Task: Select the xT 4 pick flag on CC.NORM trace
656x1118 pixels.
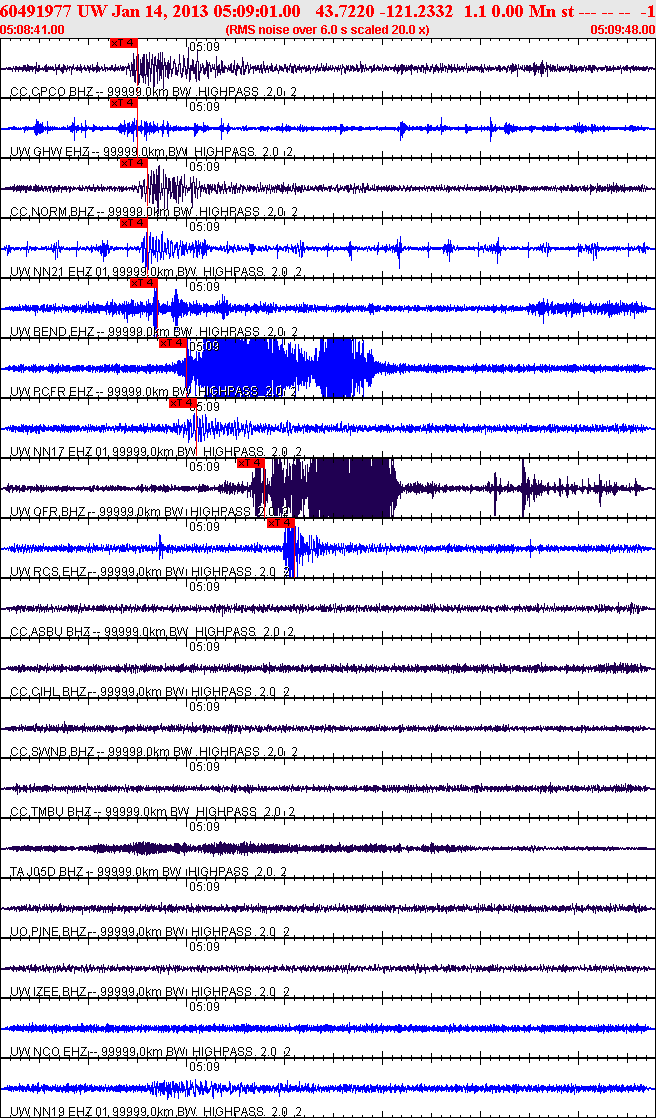Action: pyautogui.click(x=133, y=163)
